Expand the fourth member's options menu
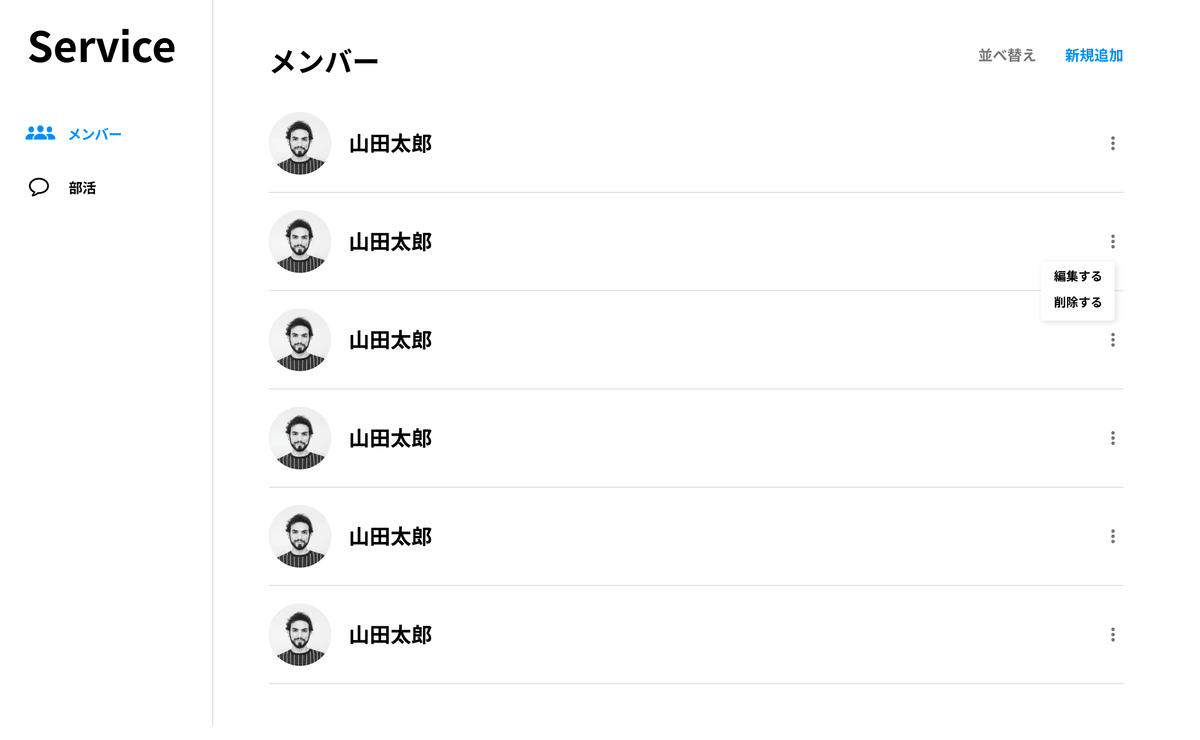Viewport: 1200px width, 740px height. (x=1112, y=438)
